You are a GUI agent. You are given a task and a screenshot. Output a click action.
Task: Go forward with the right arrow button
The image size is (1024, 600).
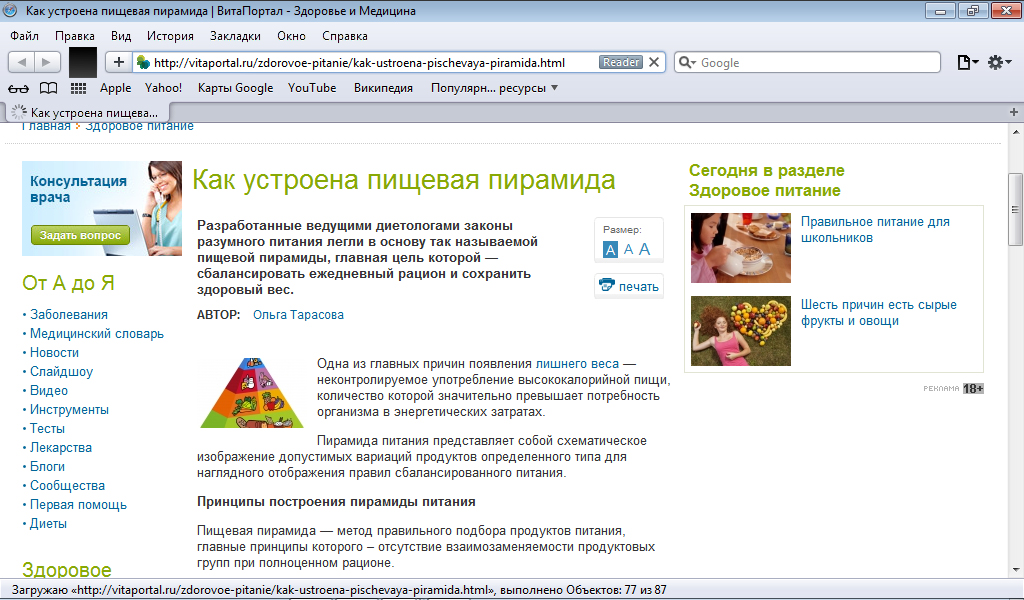pyautogui.click(x=47, y=62)
